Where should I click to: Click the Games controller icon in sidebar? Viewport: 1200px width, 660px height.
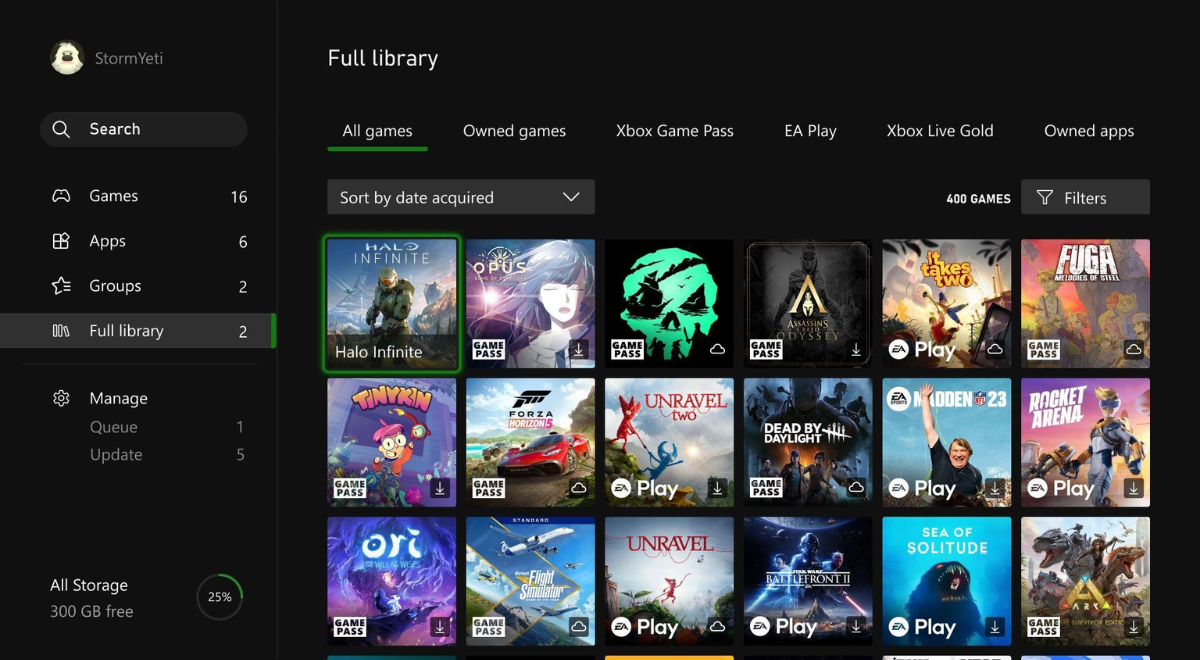coord(61,196)
